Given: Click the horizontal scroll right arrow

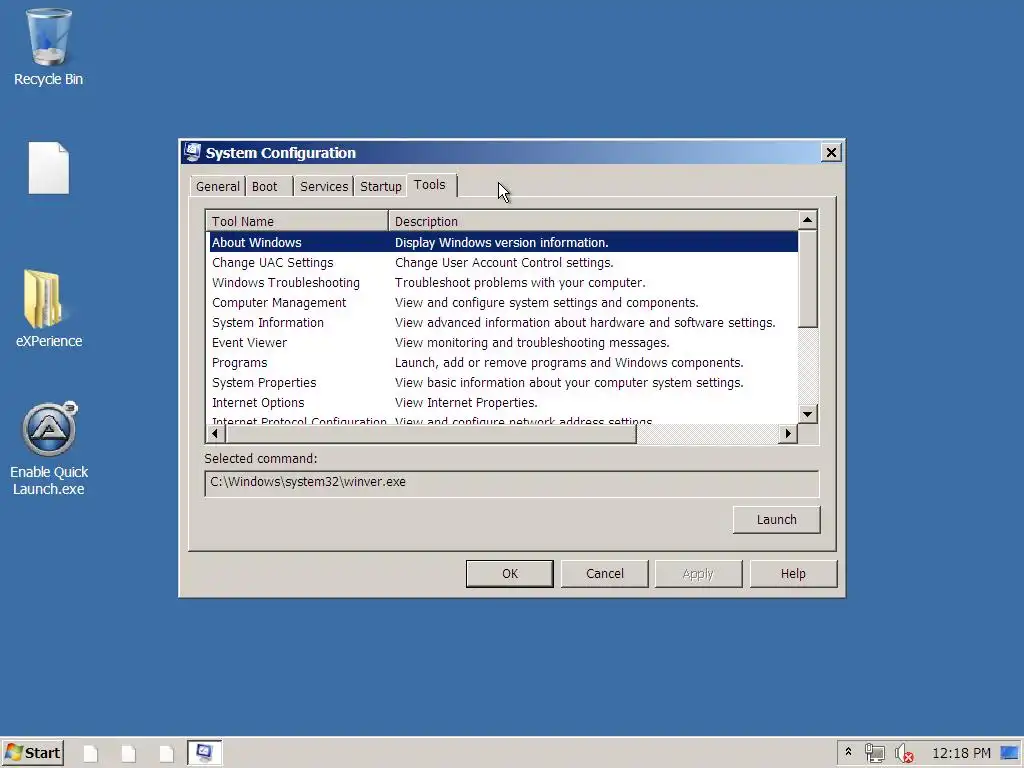Looking at the screenshot, I should click(x=788, y=434).
